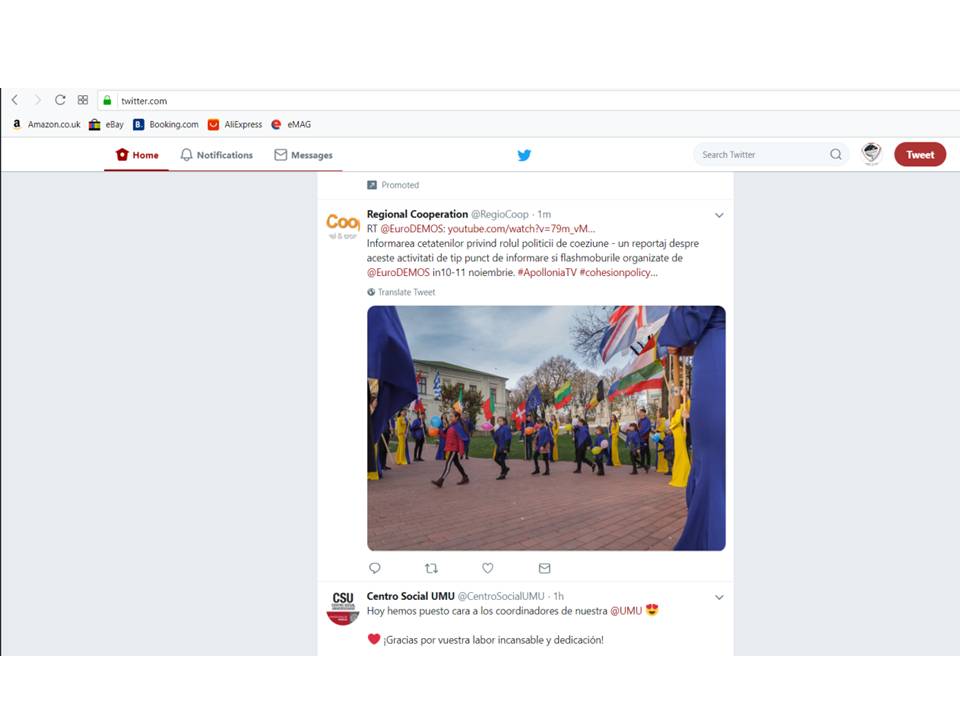Open the eBay bookmark
960x720 pixels.
107,124
